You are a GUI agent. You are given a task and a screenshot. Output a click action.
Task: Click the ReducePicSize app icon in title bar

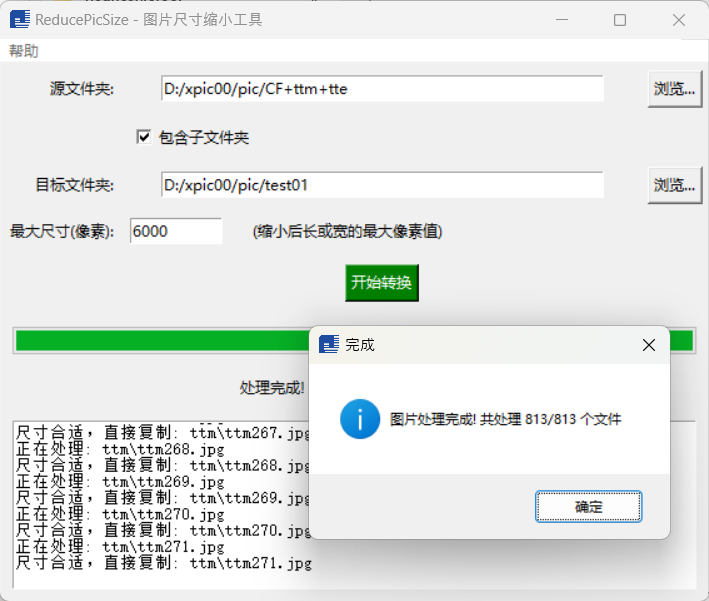(19, 19)
